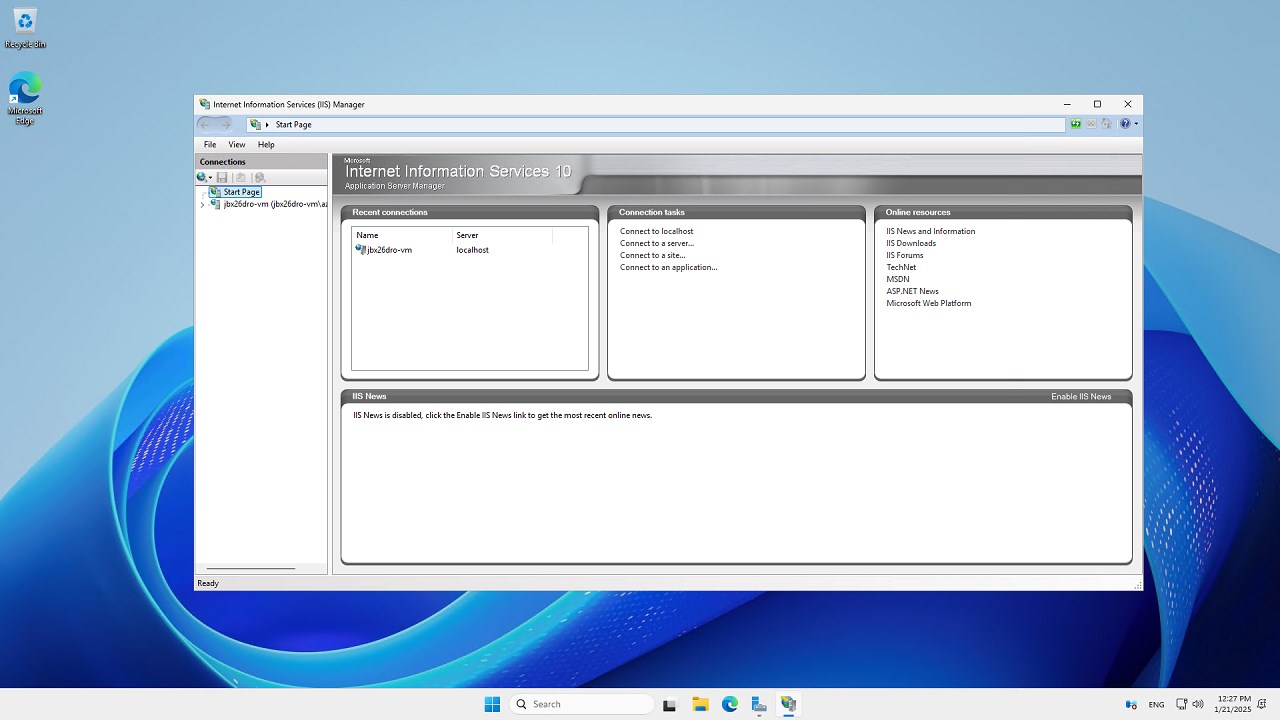
Task: Open the clock and date panel
Action: tap(1233, 704)
